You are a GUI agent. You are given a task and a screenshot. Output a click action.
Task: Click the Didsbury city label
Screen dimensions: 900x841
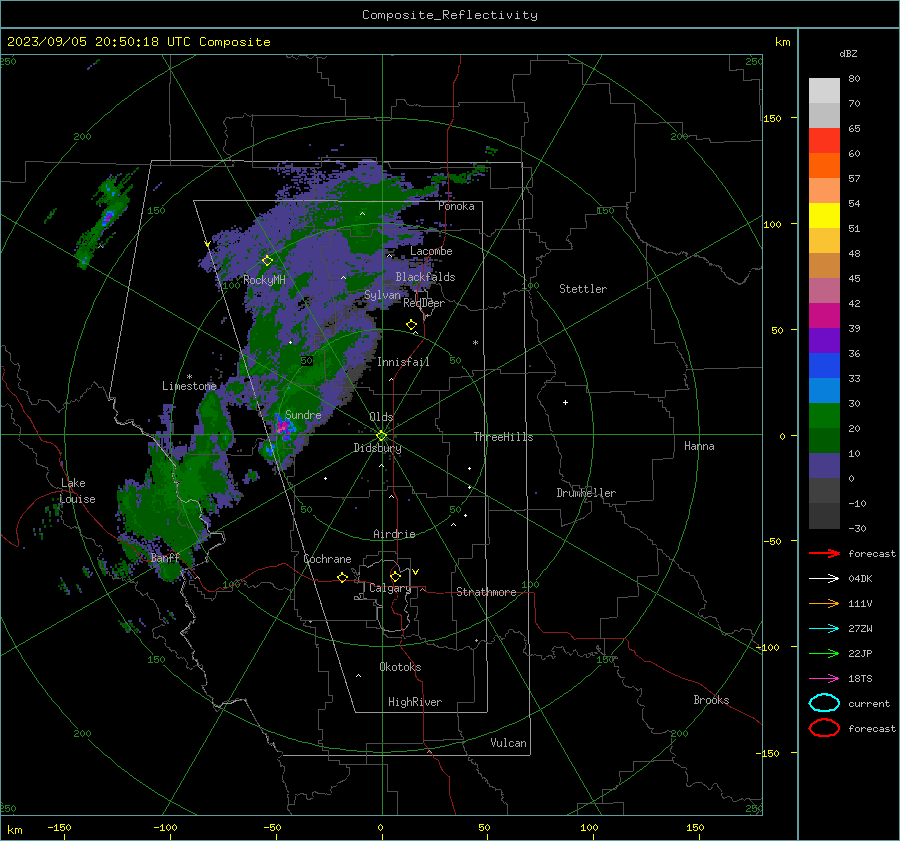pyautogui.click(x=377, y=448)
